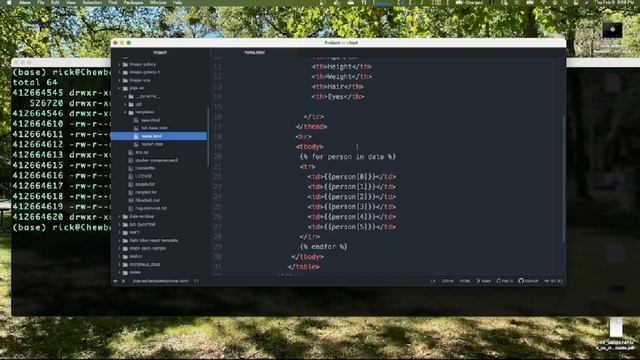Click the HTML grammar selector

coord(464,281)
